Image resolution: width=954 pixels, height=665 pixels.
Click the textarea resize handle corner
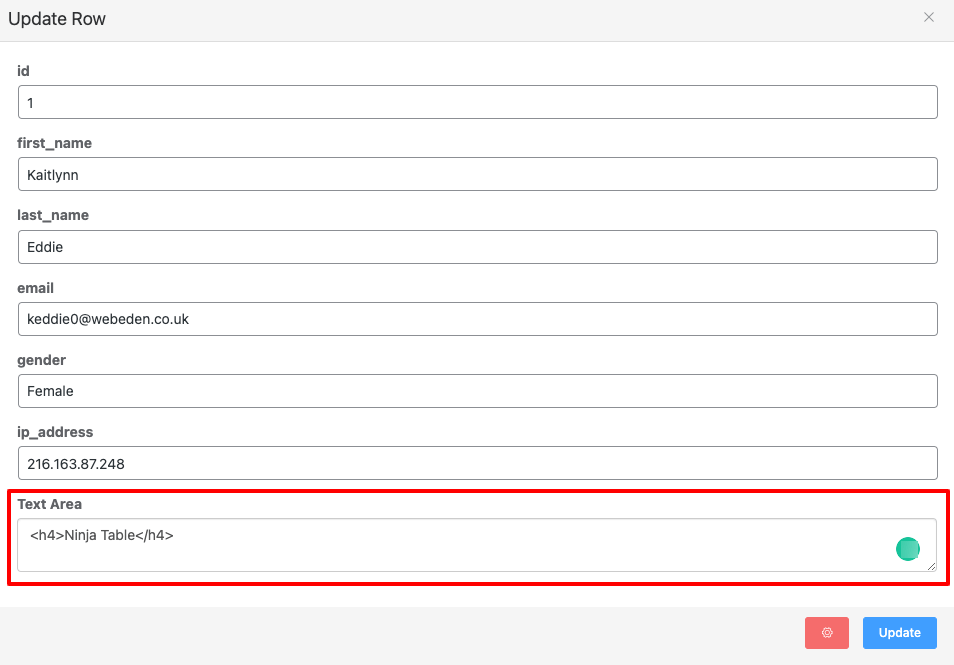tap(931, 566)
